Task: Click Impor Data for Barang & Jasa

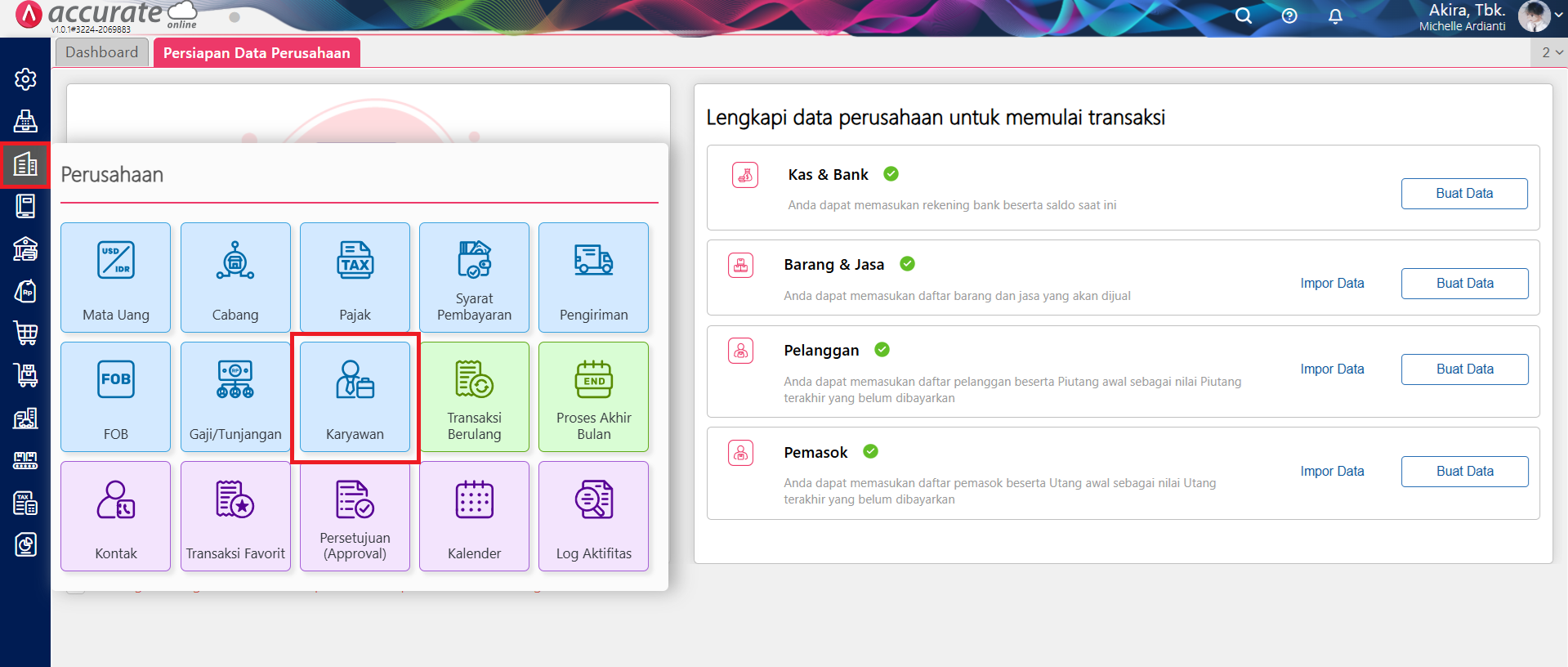Action: tap(1332, 284)
